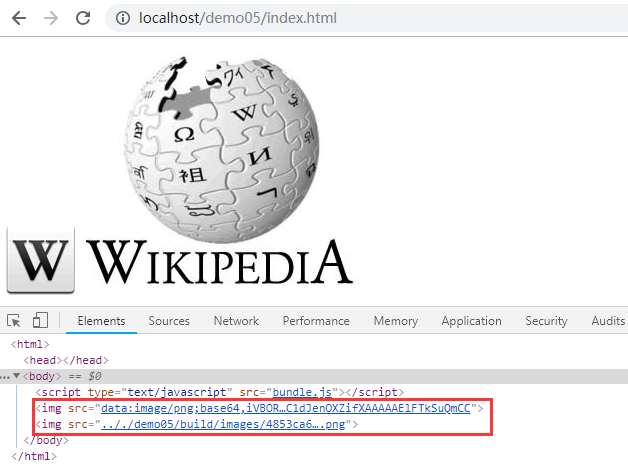Screen dimensions: 628x464
Task: Select the closing </body> tag
Action: [46, 440]
